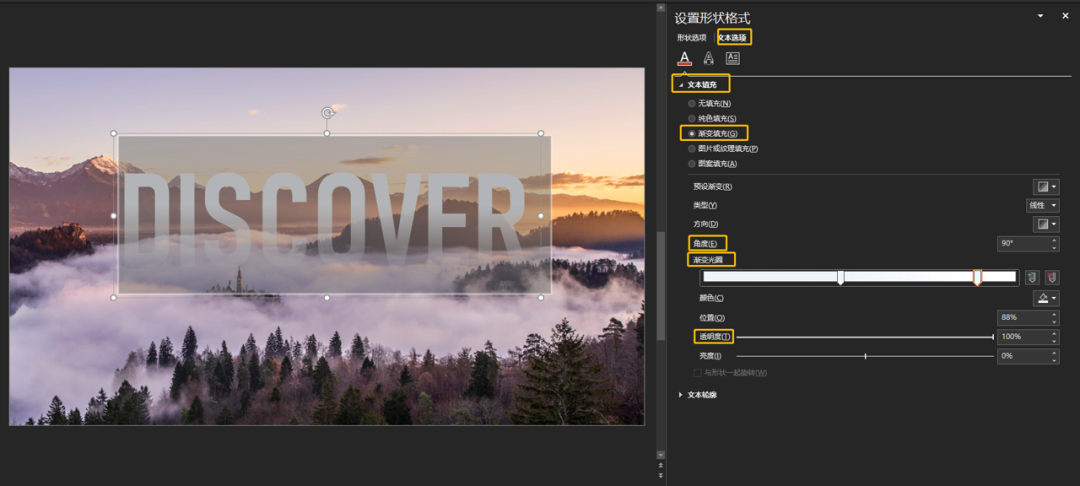Open the 方向 direction dropdown
1080x486 pixels.
click(x=1045, y=224)
